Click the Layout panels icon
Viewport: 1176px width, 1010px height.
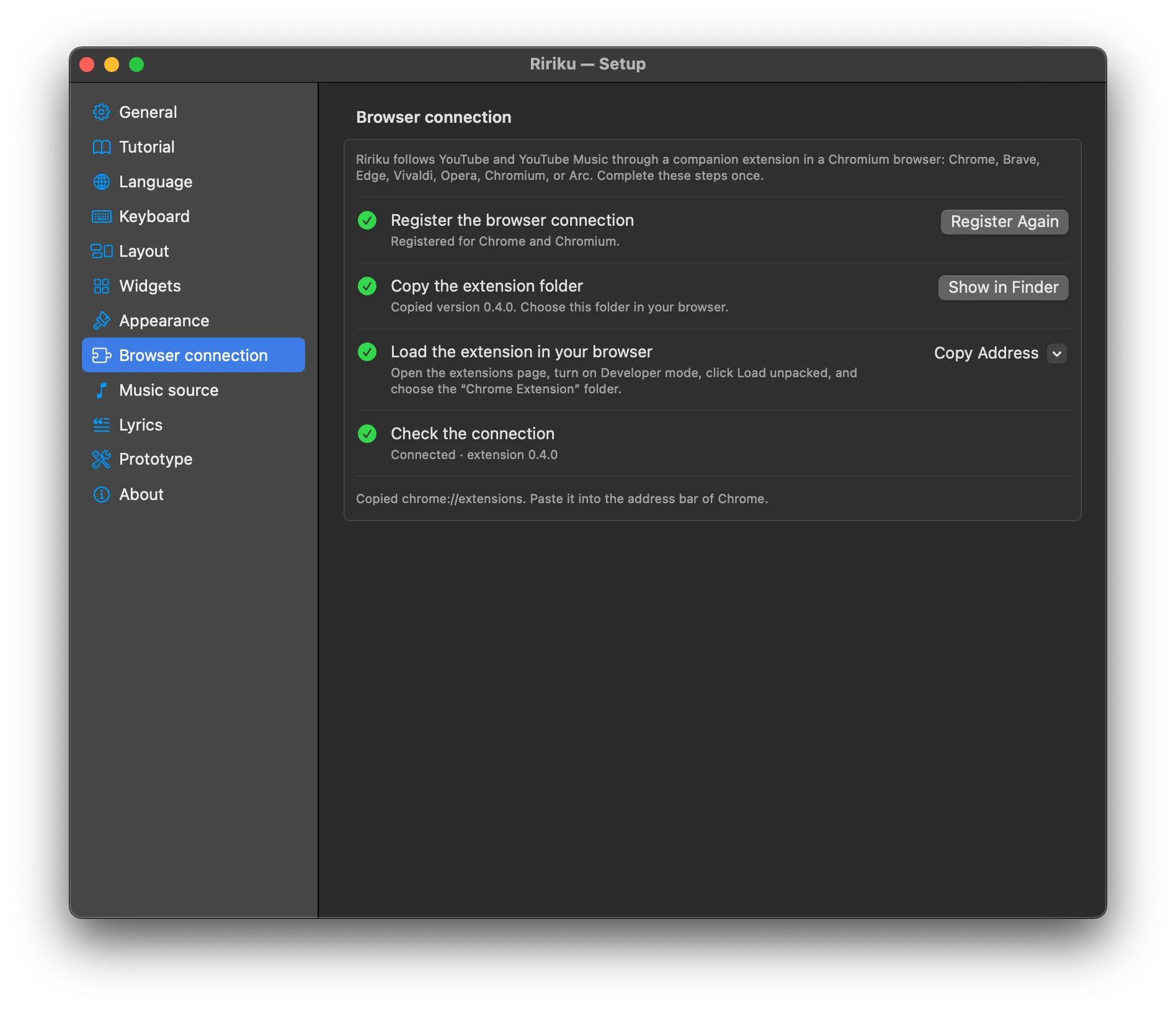point(101,251)
